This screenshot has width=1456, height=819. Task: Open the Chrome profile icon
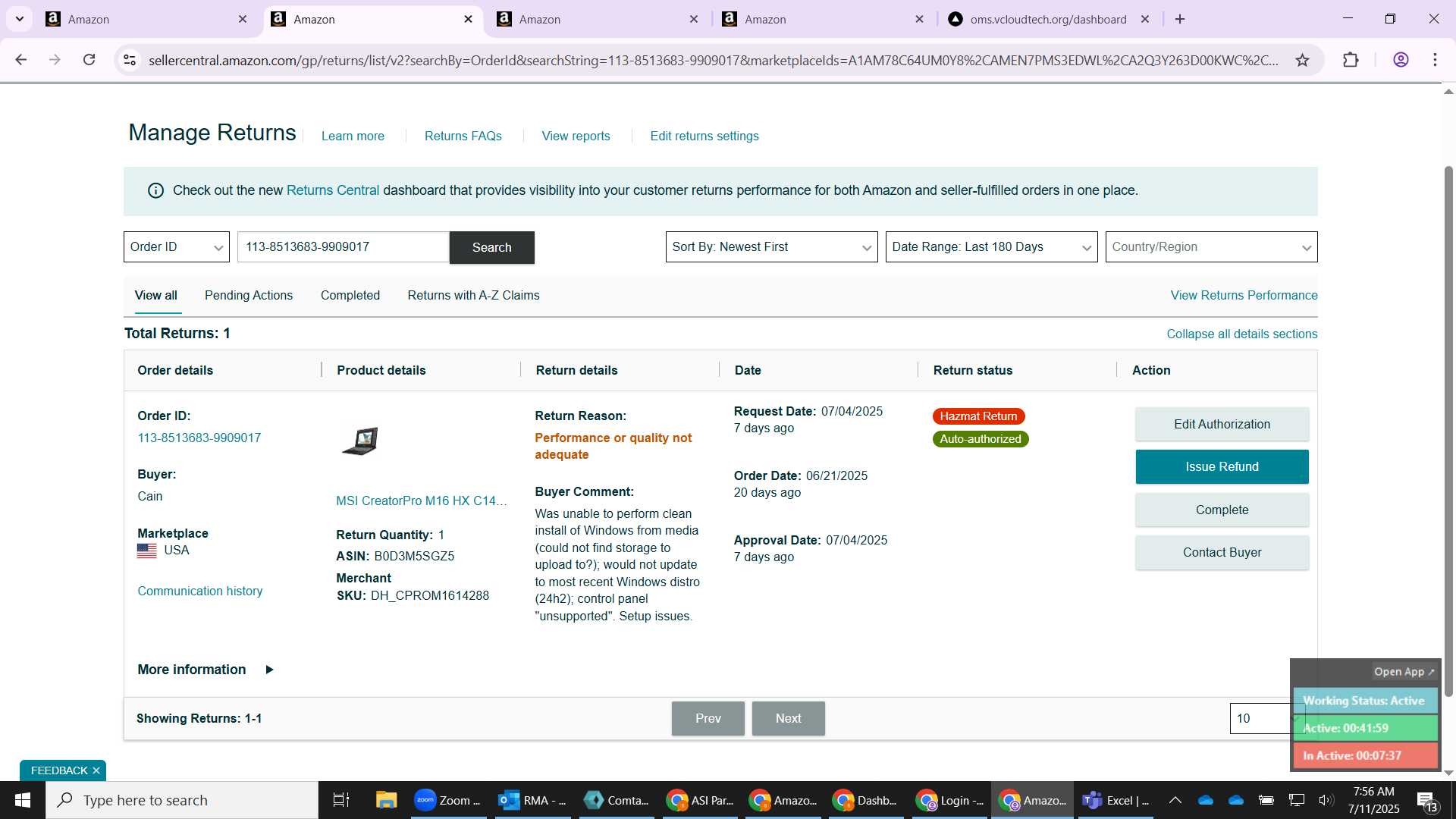[1401, 60]
